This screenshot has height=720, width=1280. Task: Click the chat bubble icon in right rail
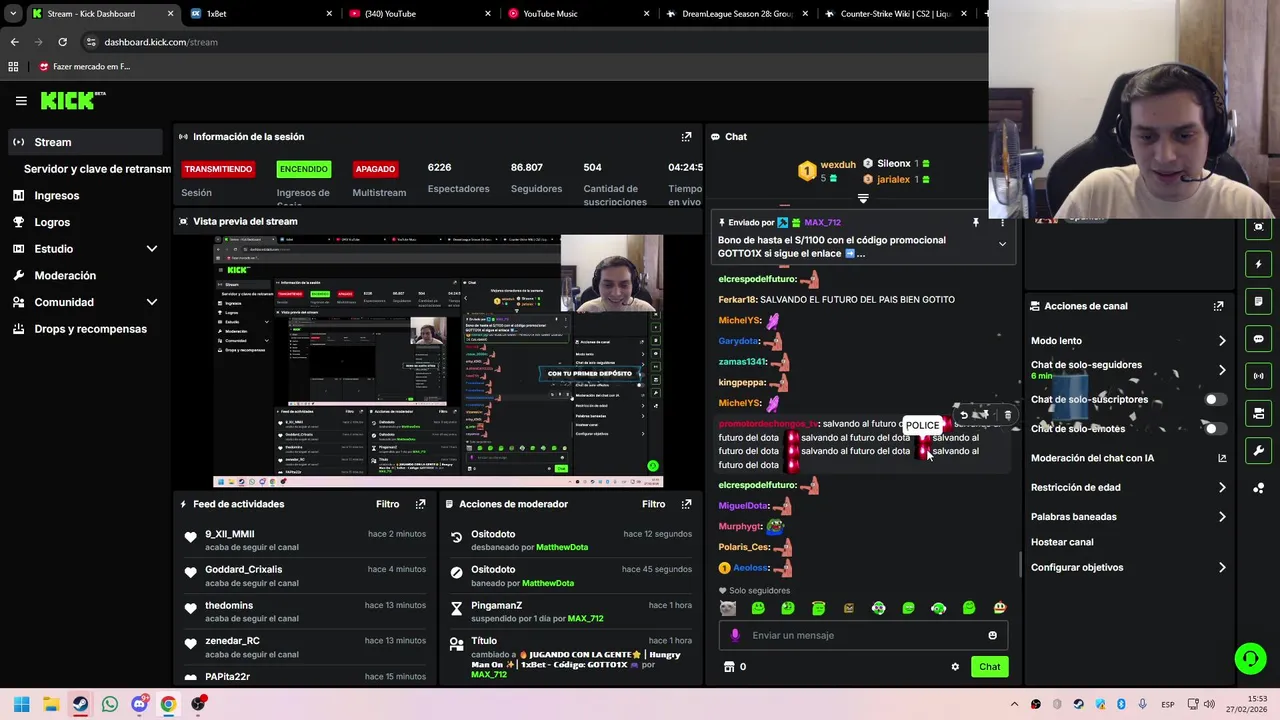[1258, 339]
